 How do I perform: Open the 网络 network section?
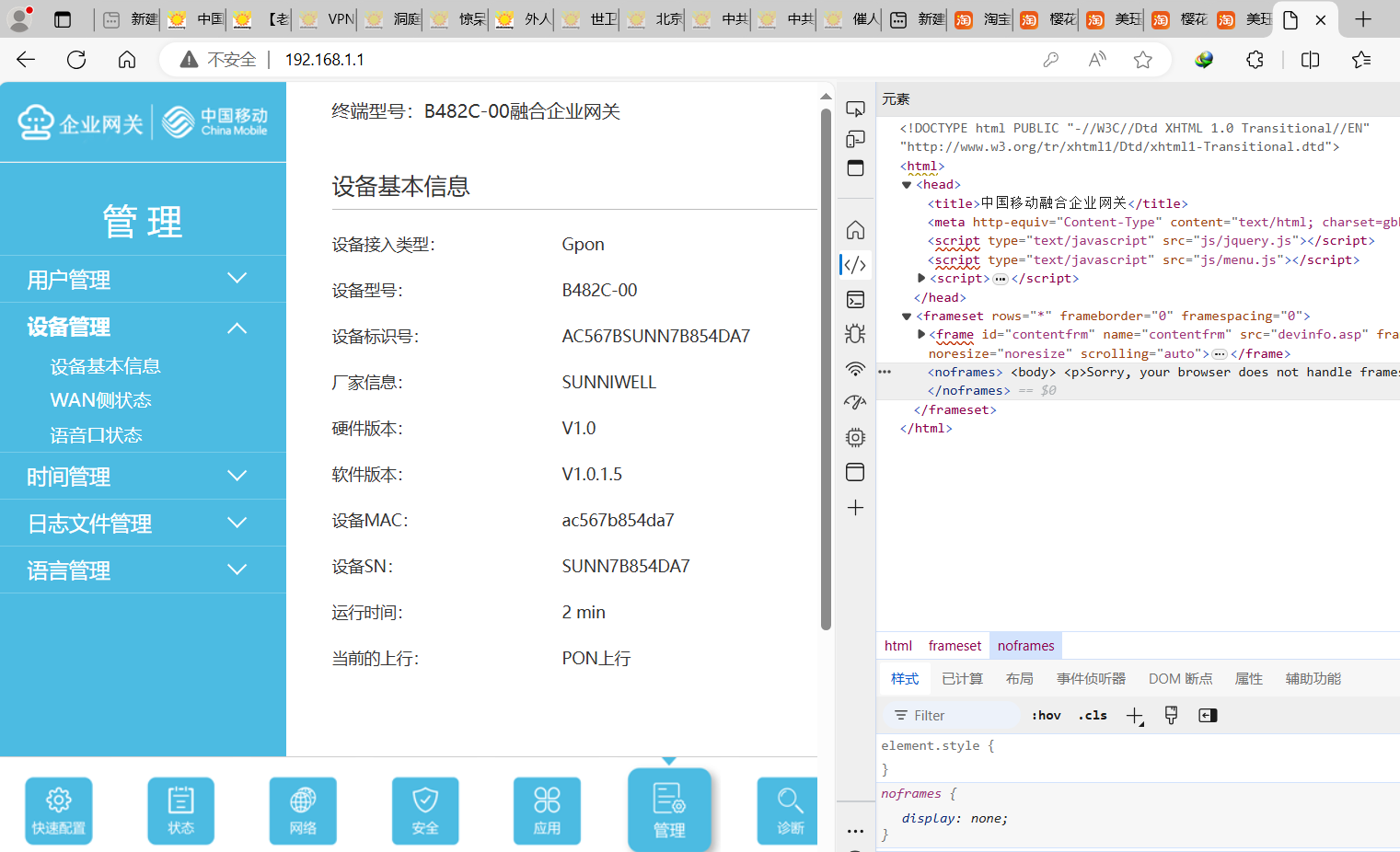303,811
